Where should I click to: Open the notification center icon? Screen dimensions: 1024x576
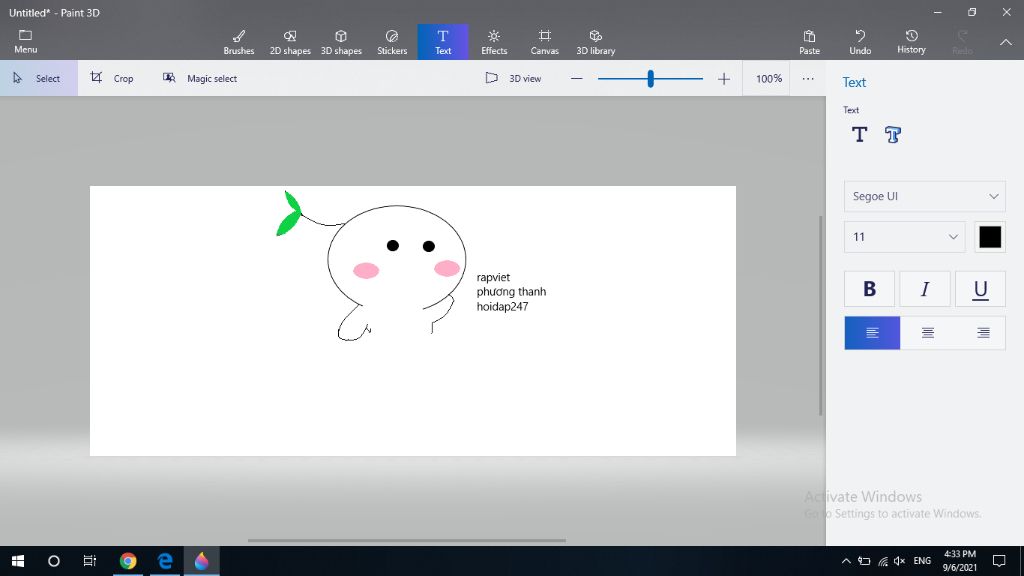point(999,561)
